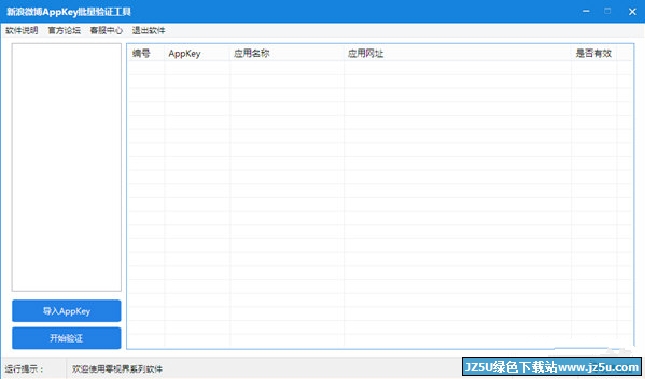645x379 pixels.
Task: Click the 是否有效 column header
Action: 594,53
